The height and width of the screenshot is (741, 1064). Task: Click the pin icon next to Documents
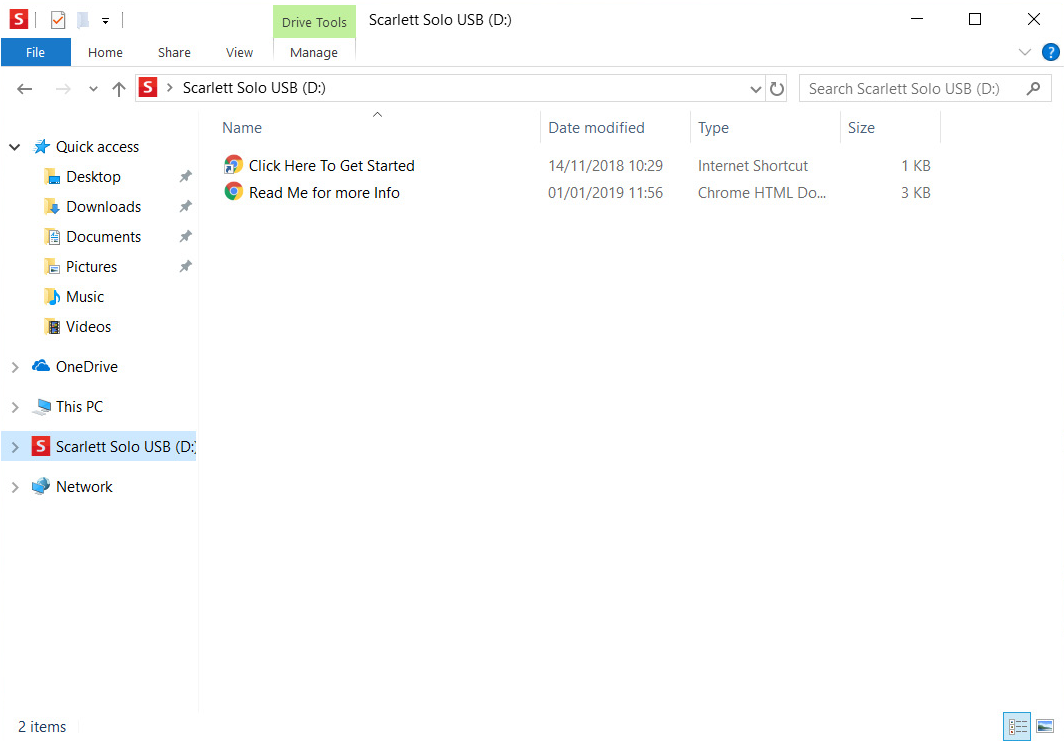pyautogui.click(x=185, y=236)
